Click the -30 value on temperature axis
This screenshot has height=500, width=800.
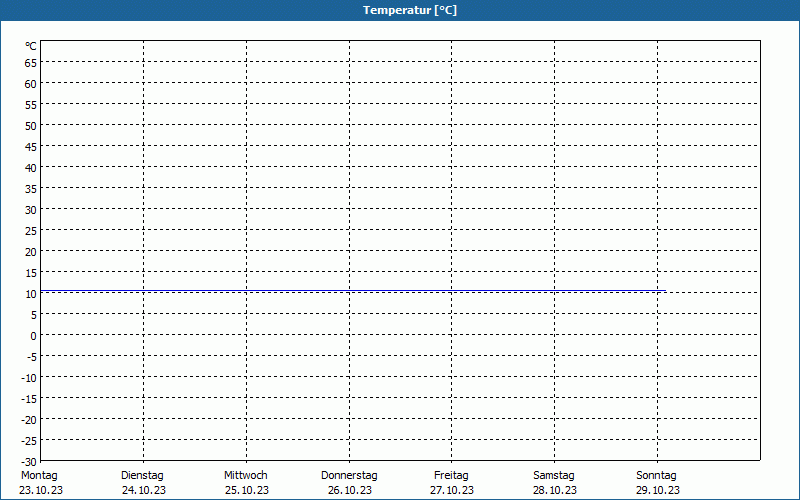coord(29,461)
